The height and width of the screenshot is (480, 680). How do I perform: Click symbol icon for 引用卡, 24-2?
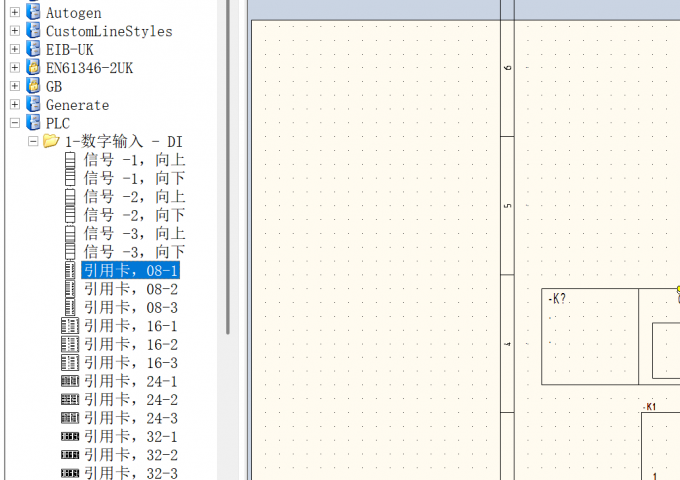70,399
